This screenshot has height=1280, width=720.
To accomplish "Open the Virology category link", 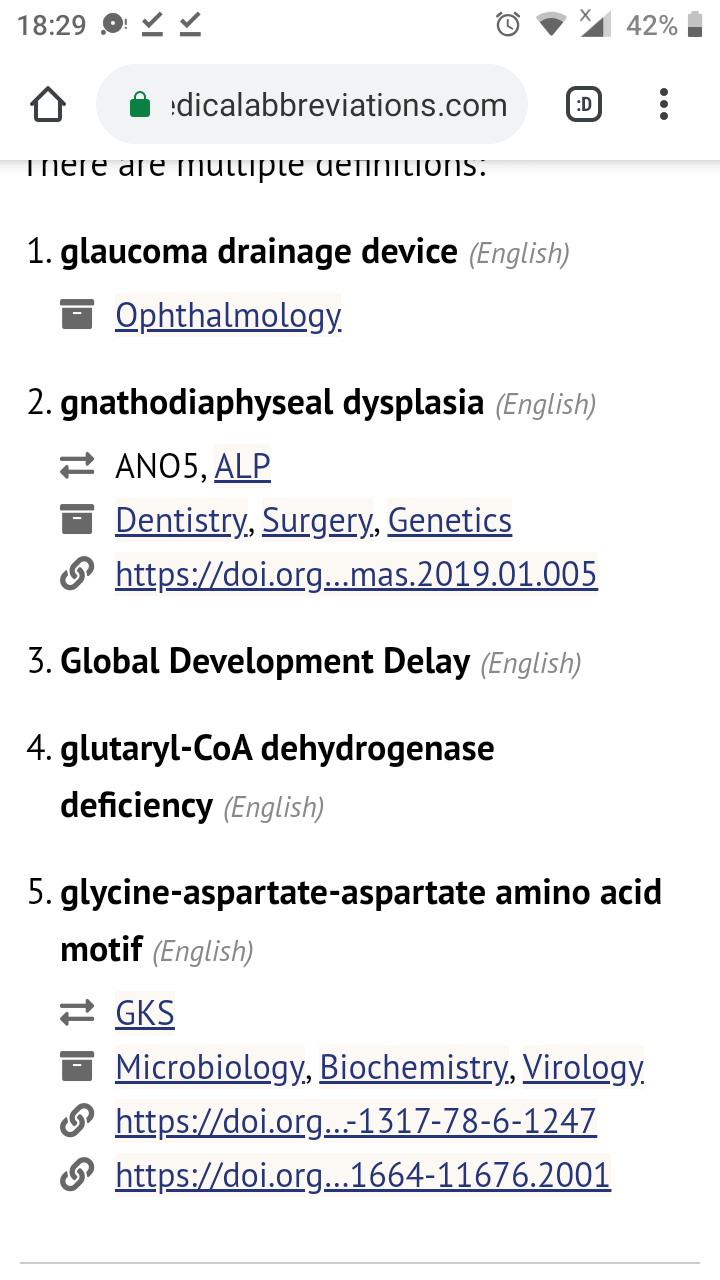I will [x=583, y=1068].
